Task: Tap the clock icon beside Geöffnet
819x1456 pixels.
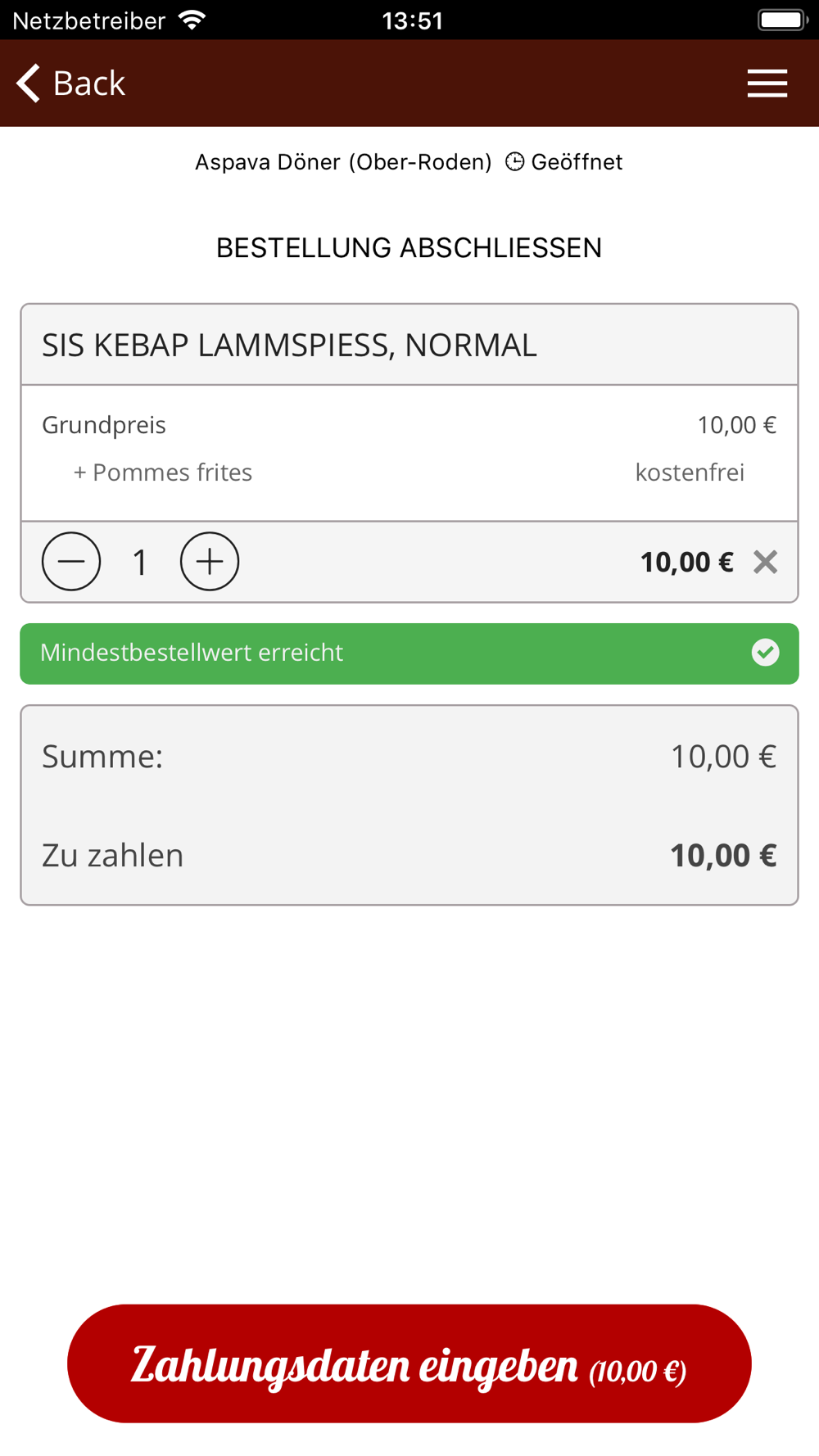Action: [x=514, y=162]
